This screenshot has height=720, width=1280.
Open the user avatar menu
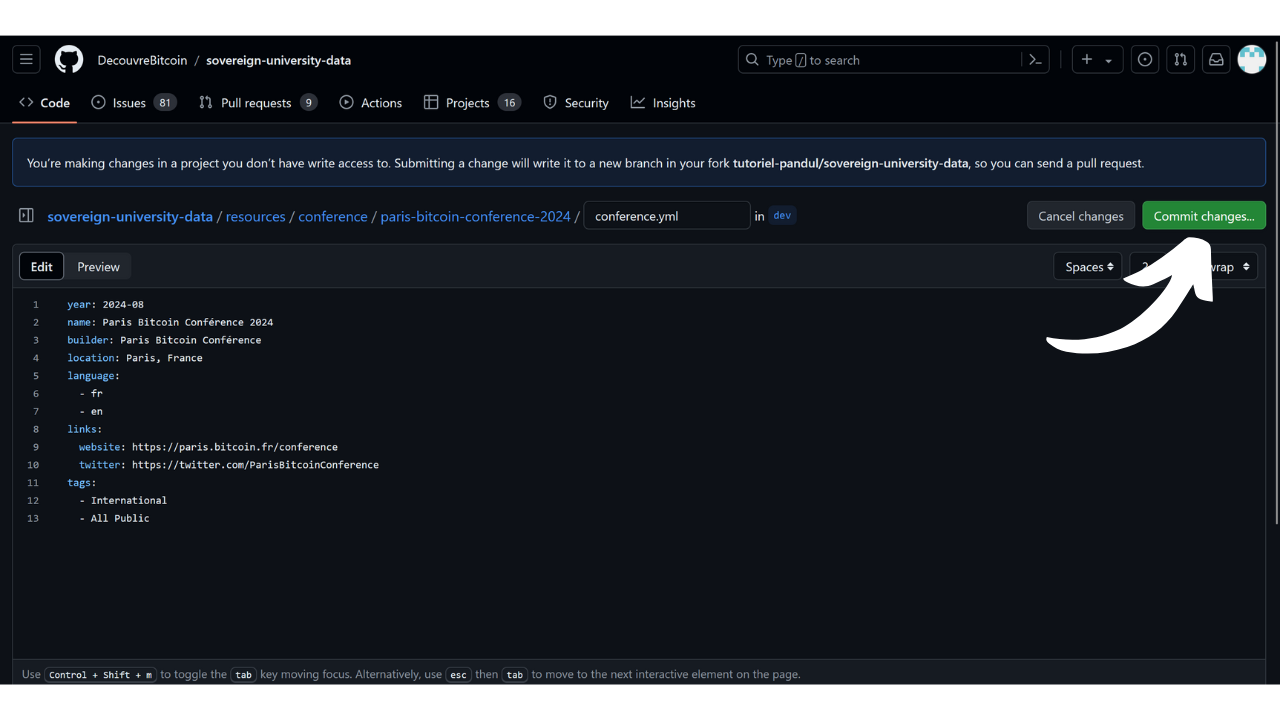(1252, 60)
